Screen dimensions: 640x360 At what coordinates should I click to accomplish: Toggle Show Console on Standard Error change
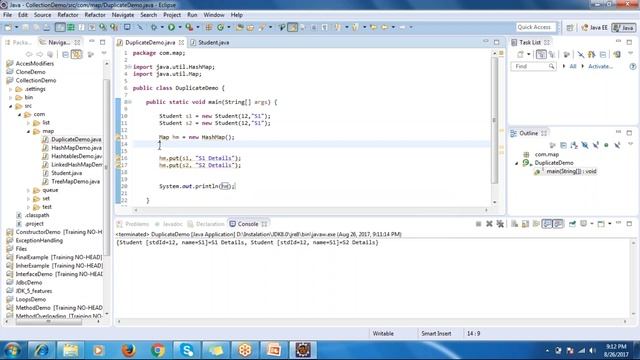558,224
